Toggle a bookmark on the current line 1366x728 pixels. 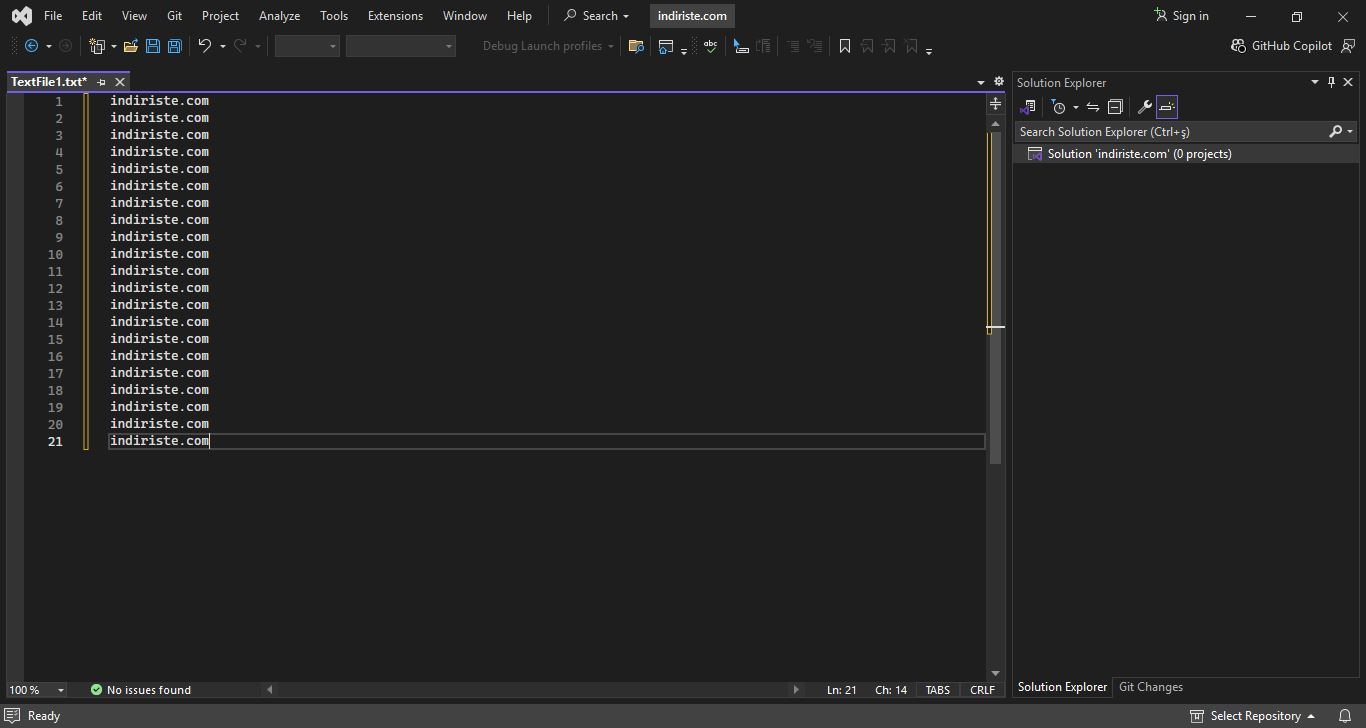click(844, 46)
